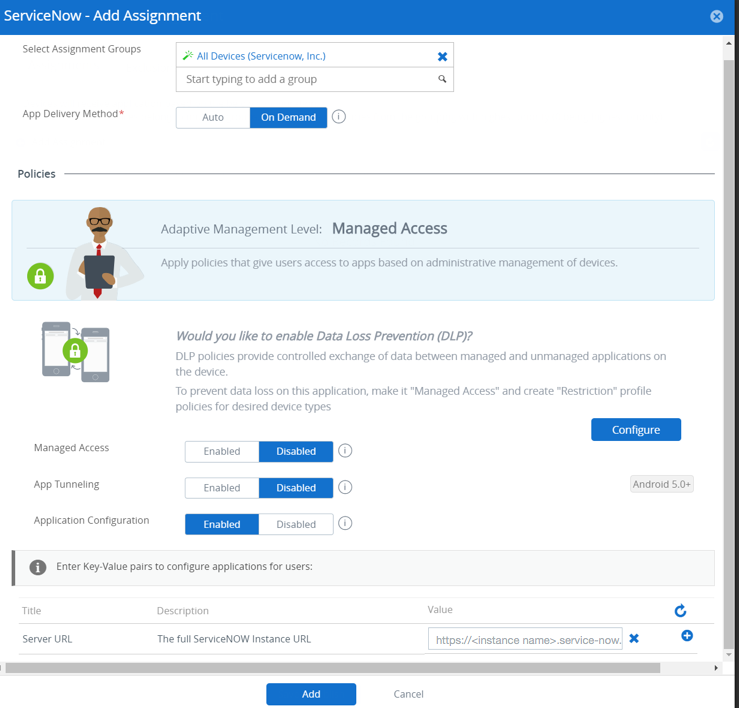The width and height of the screenshot is (739, 708).
Task: Click the vertical scrollbar up arrow
Action: tap(729, 43)
